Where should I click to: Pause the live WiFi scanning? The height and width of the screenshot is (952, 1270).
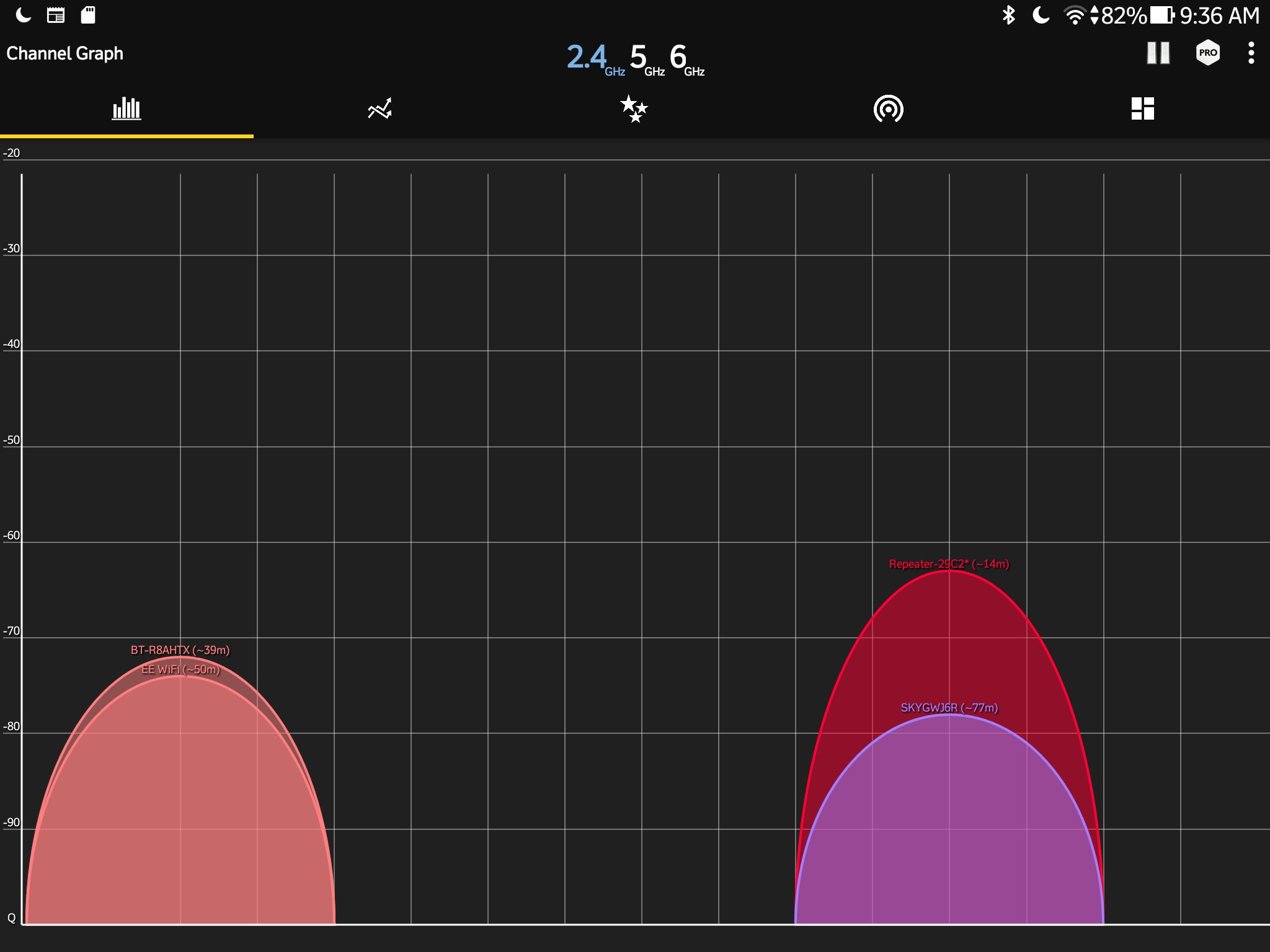point(1158,53)
